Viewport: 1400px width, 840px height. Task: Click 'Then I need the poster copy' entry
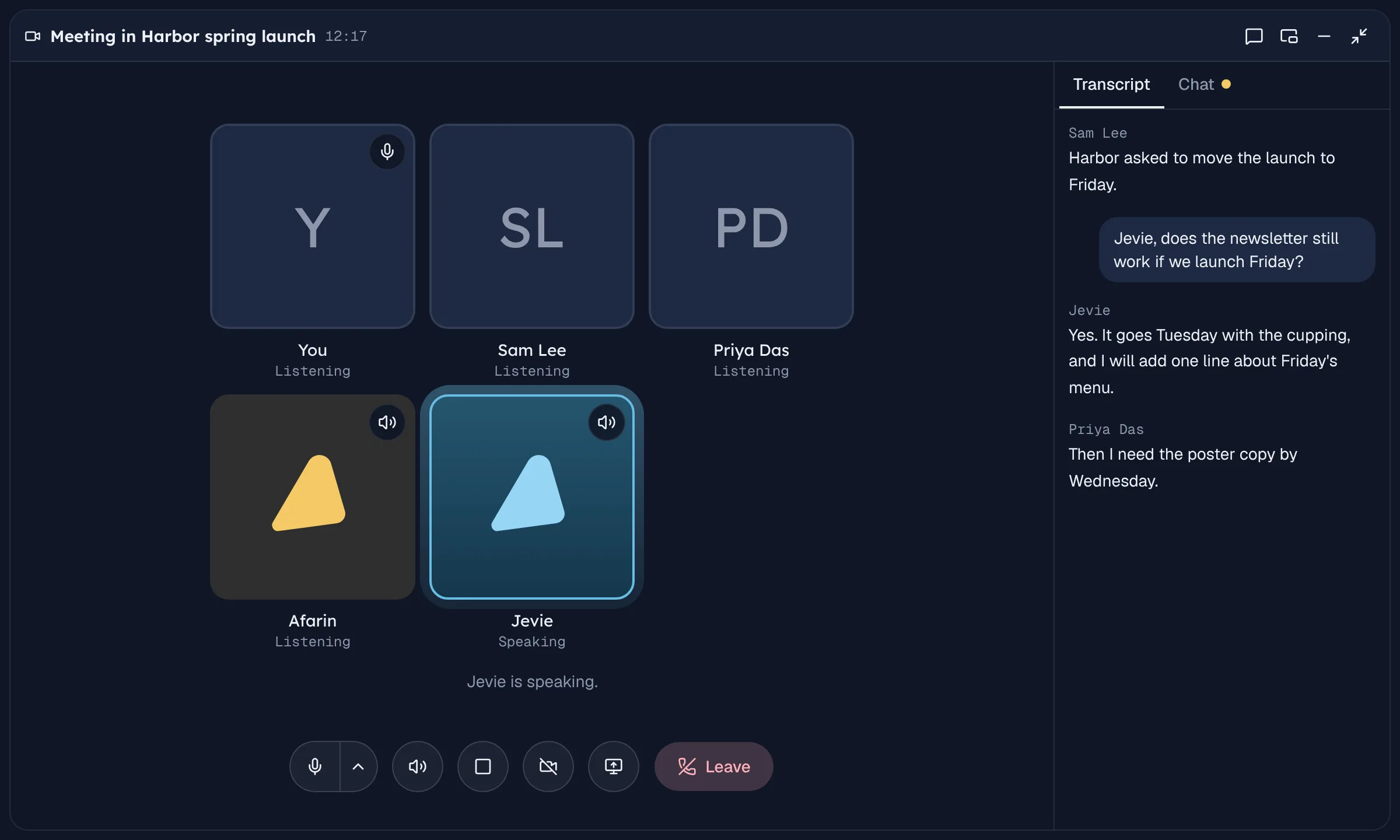click(x=1182, y=467)
